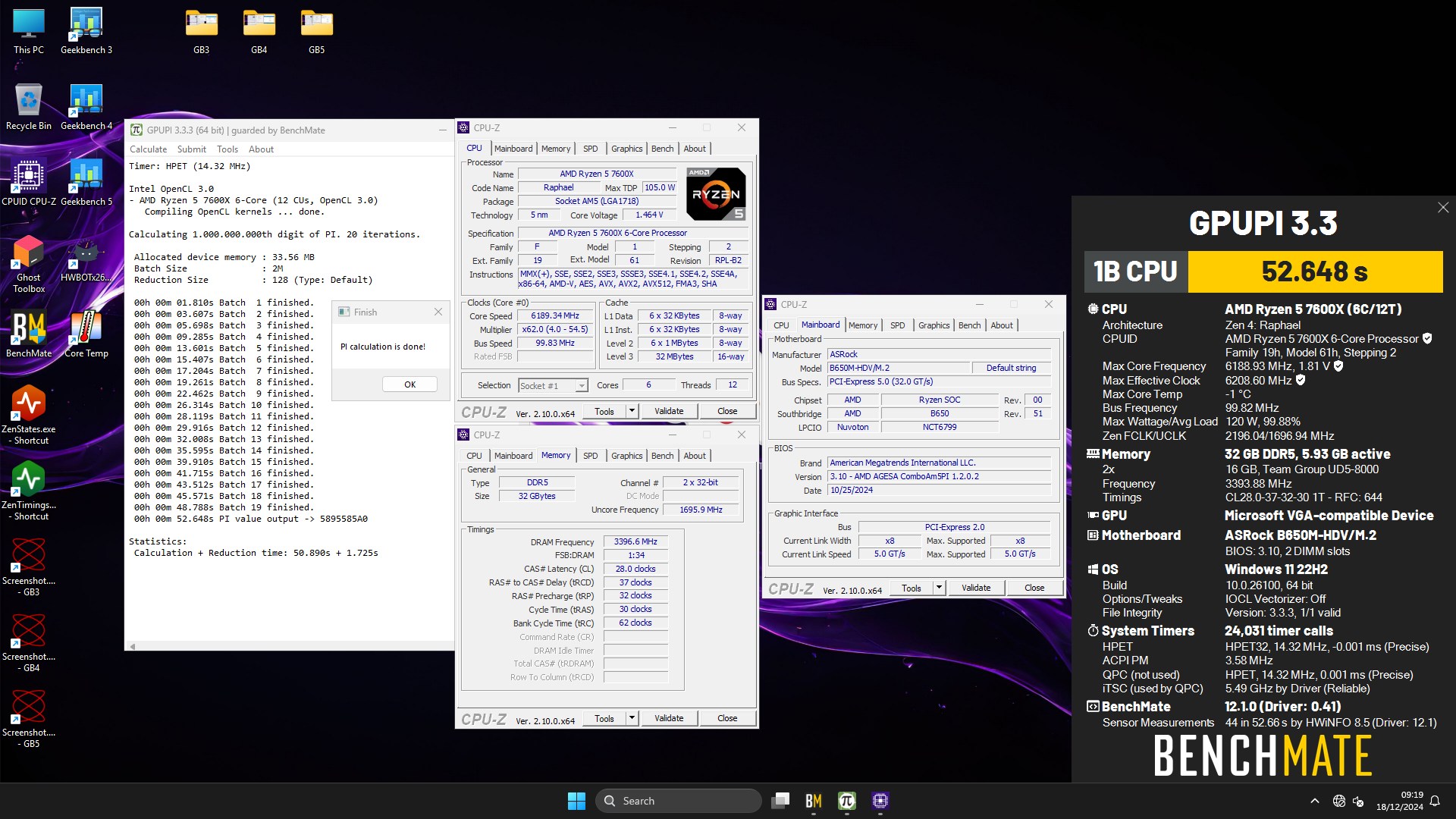The image size is (1456, 819).
Task: Open the This PC desktop icon
Action: 29,30
